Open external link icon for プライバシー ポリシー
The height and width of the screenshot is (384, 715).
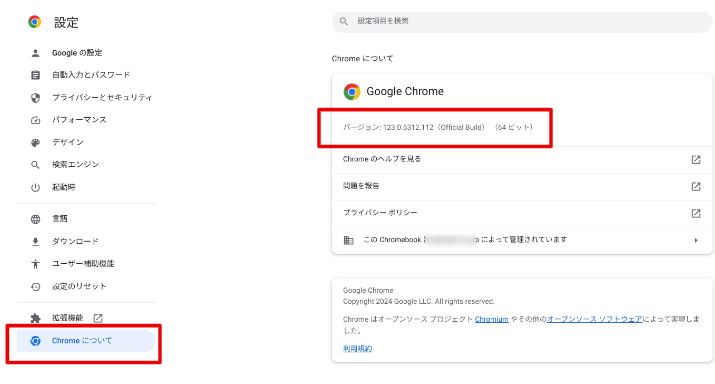click(696, 213)
